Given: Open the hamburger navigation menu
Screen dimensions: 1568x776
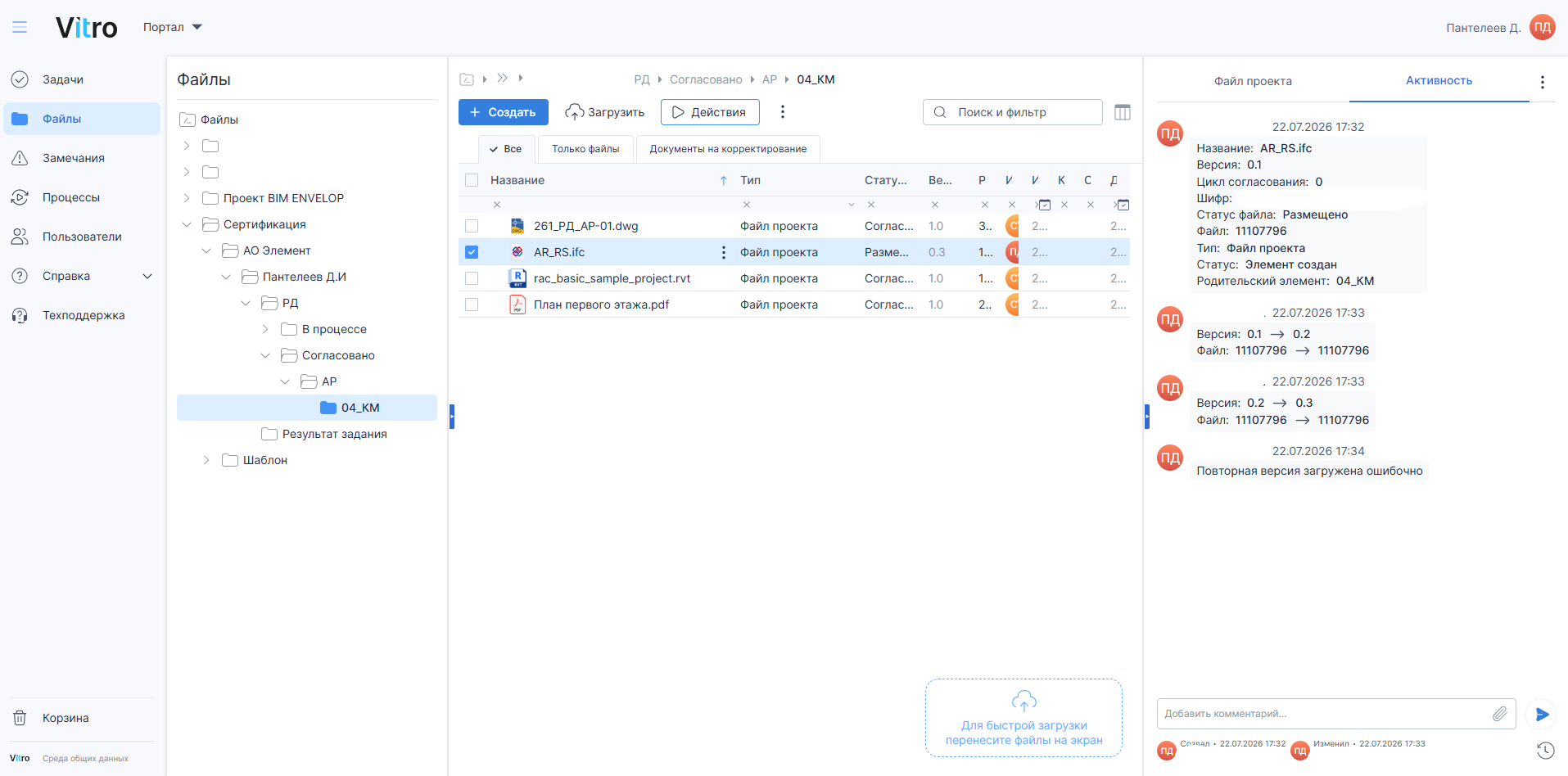Looking at the screenshot, I should tap(20, 27).
